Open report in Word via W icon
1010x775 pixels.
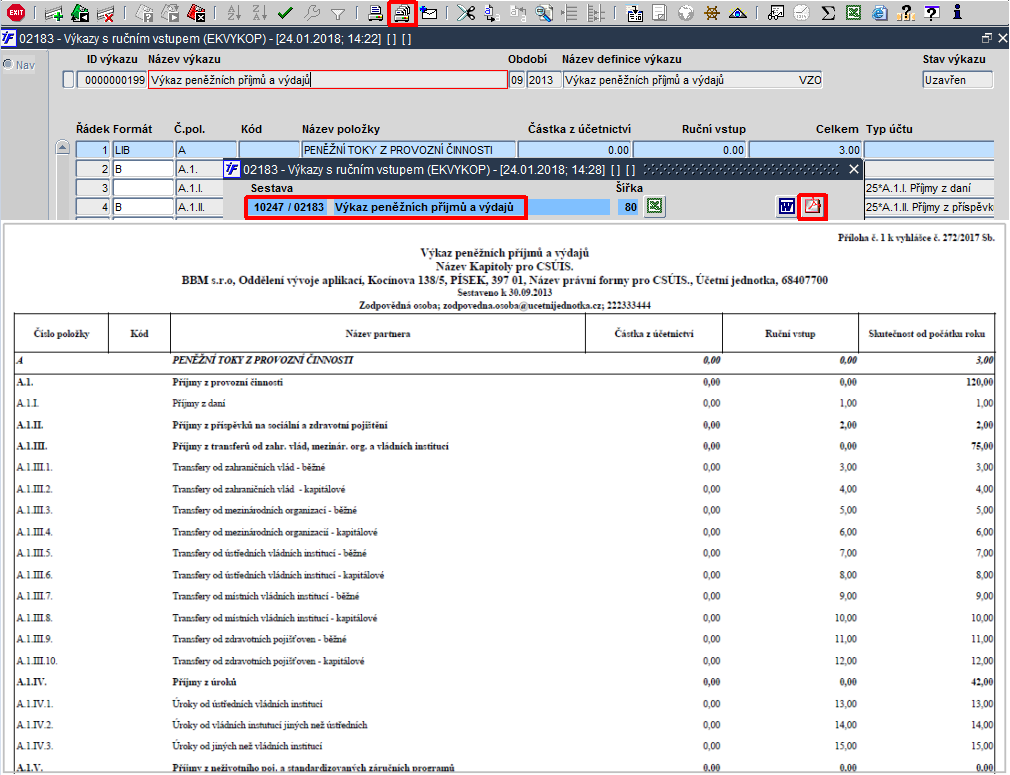786,207
